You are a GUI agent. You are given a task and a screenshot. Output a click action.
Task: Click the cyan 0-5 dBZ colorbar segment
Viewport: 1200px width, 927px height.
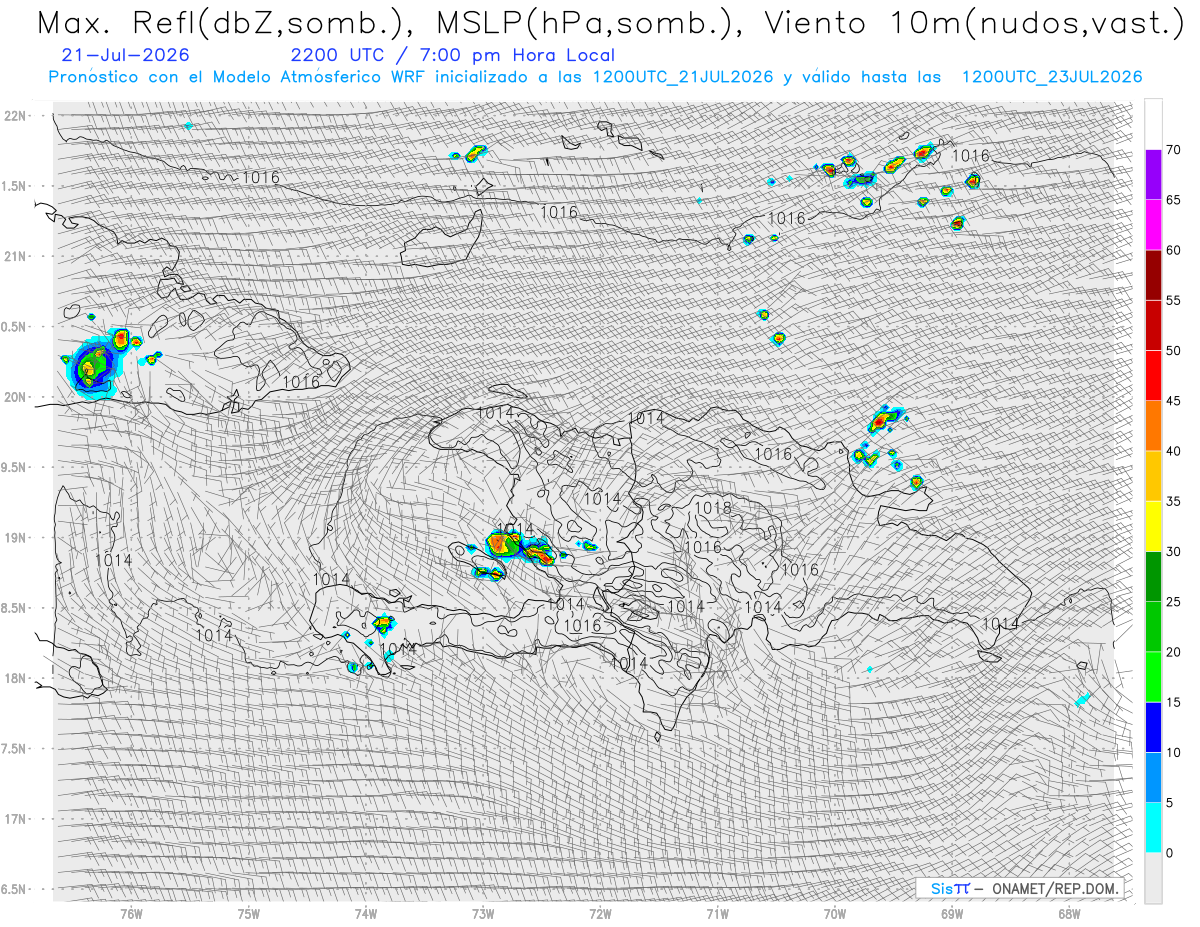pos(1153,827)
